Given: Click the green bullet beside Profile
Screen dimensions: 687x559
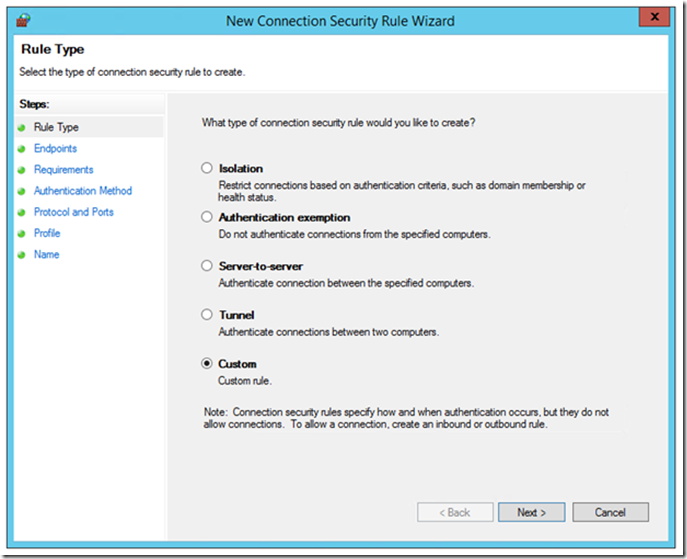Looking at the screenshot, I should point(21,233).
